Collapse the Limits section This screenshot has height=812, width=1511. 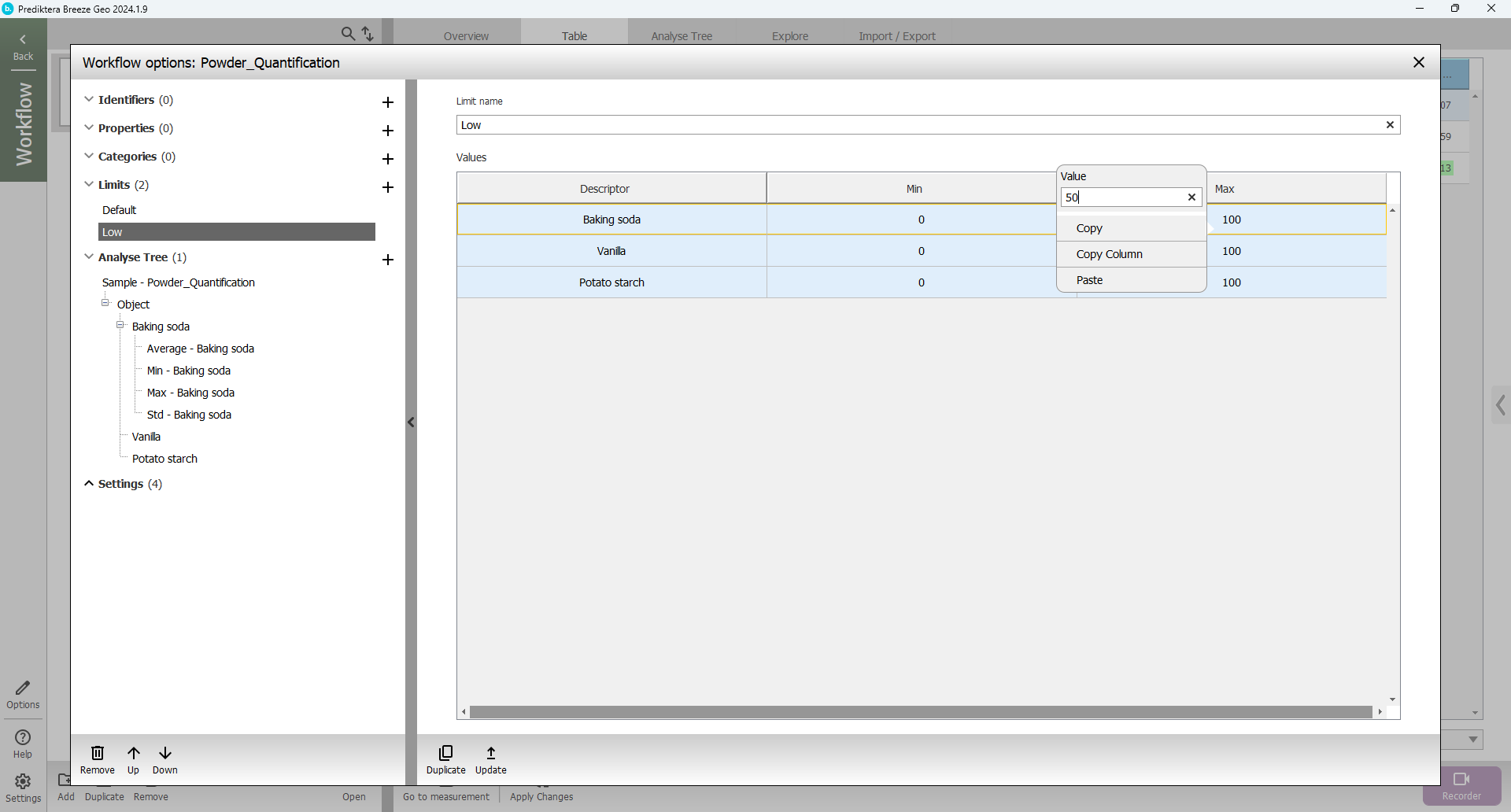[89, 185]
